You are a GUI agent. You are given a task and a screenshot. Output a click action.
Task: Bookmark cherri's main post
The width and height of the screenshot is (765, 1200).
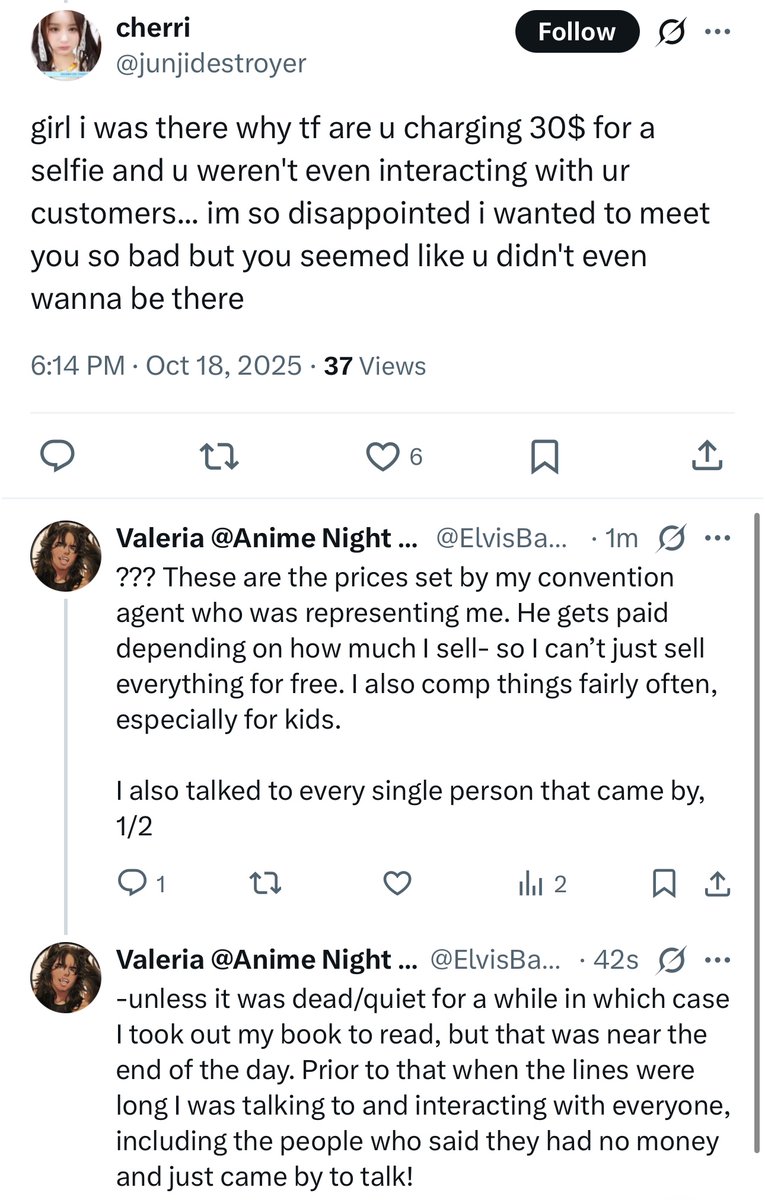pyautogui.click(x=543, y=457)
